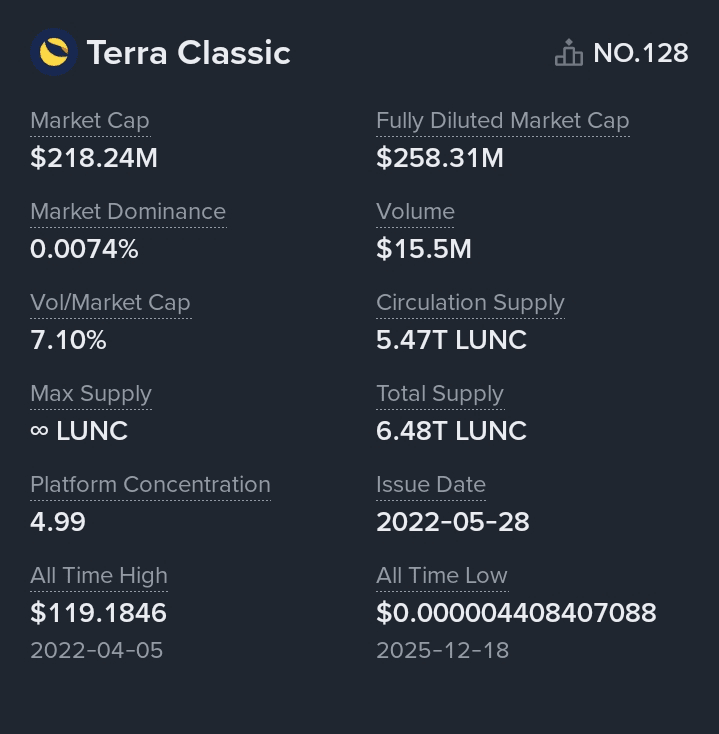Click the Volume label

pyautogui.click(x=415, y=212)
